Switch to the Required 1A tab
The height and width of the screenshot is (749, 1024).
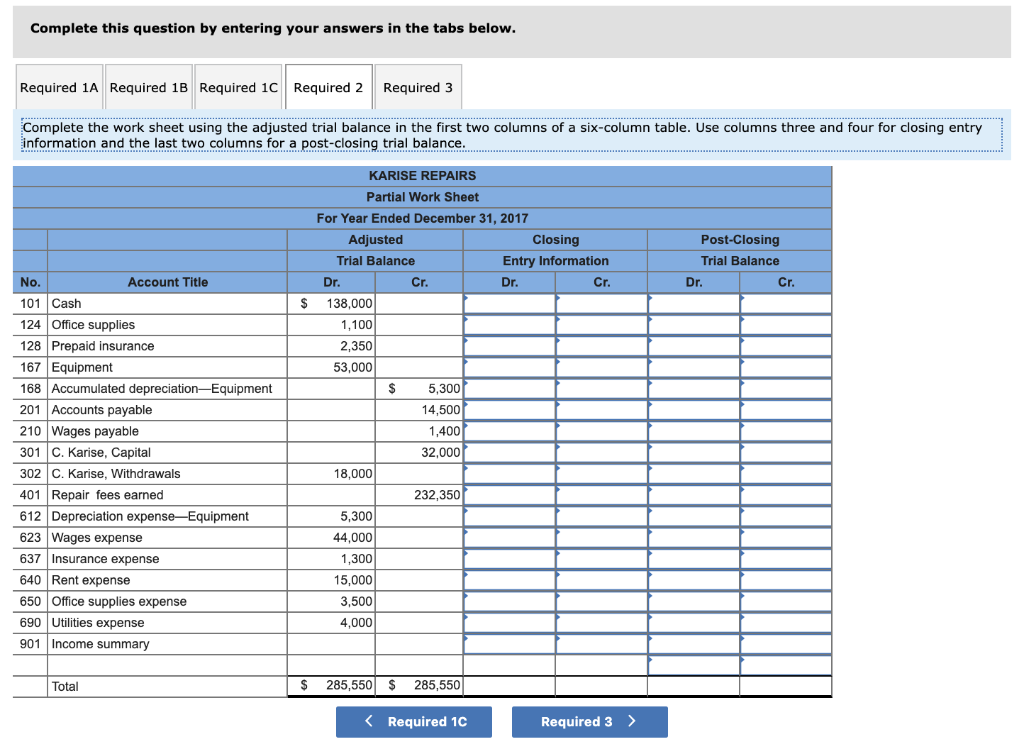point(59,87)
